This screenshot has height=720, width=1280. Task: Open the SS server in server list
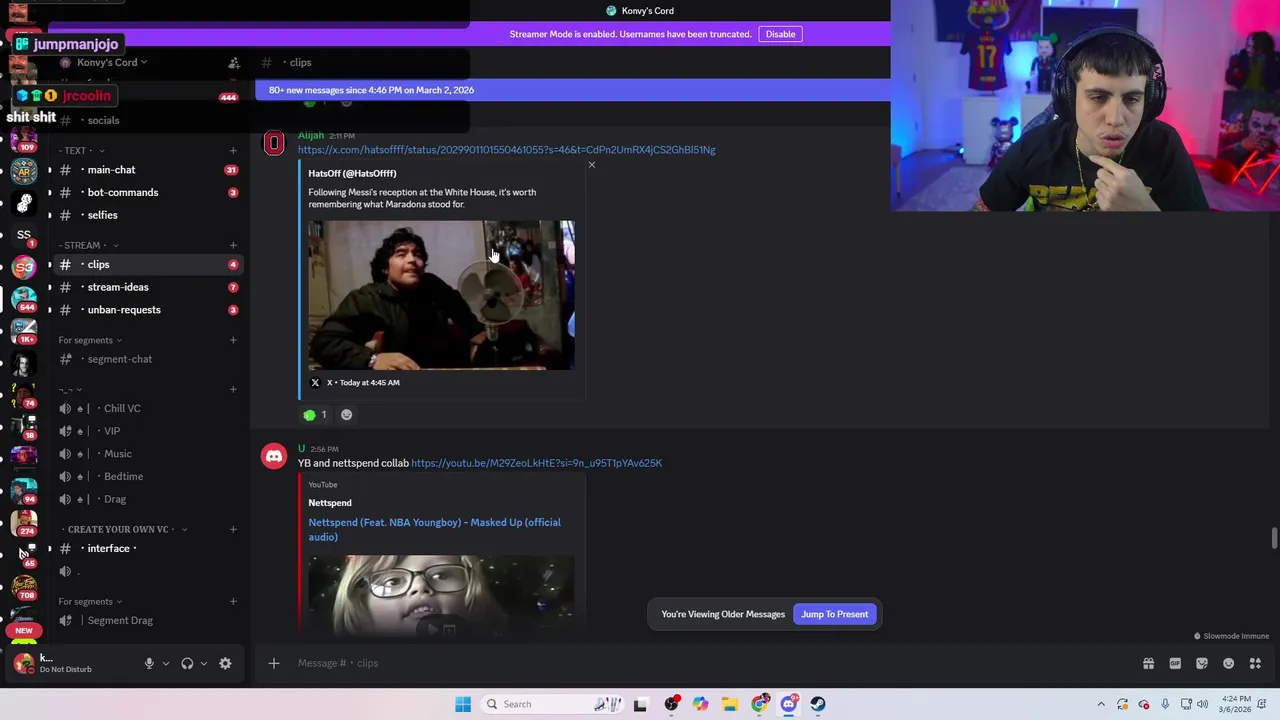(x=24, y=235)
